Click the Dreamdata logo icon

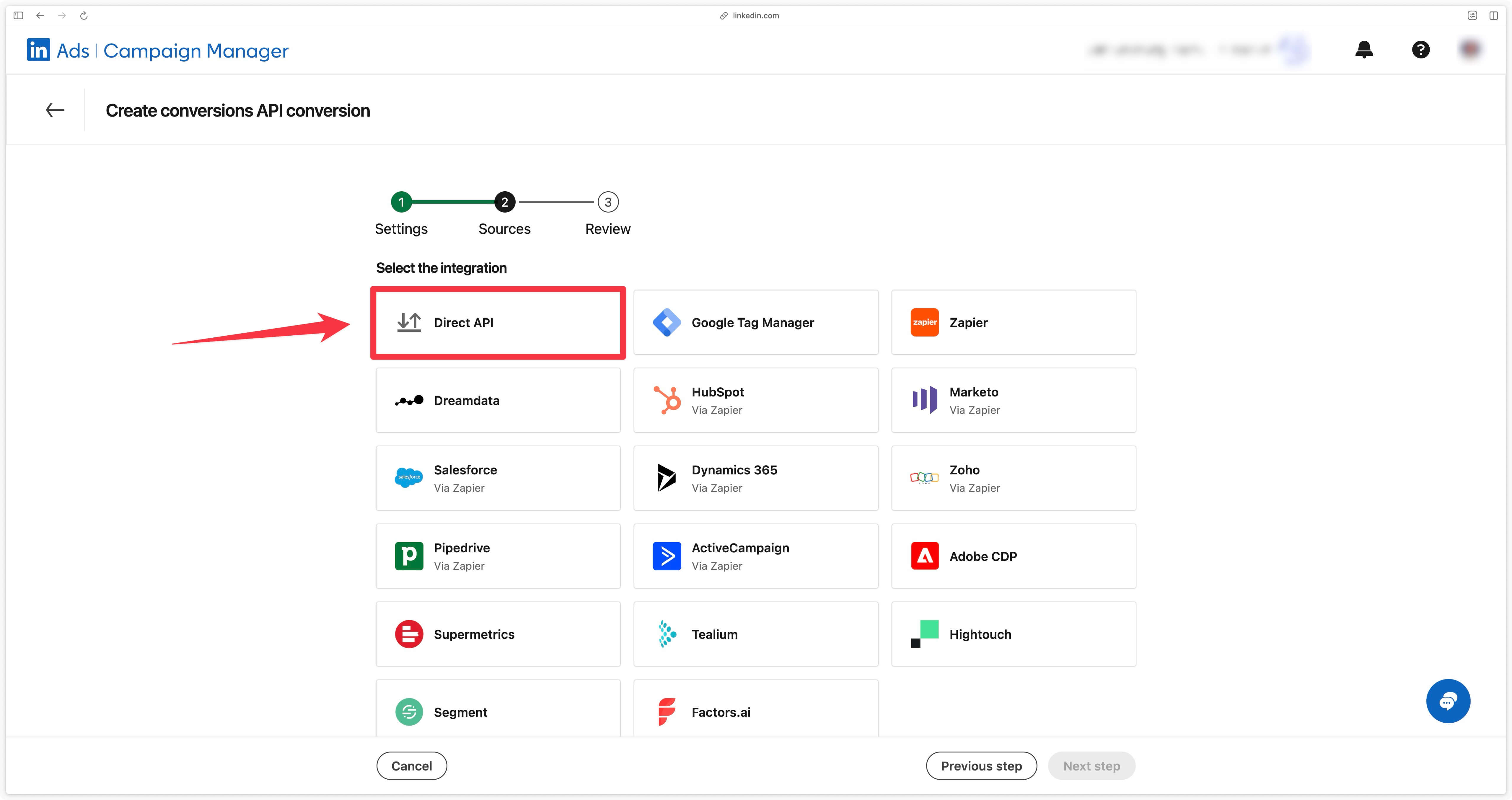click(x=409, y=400)
